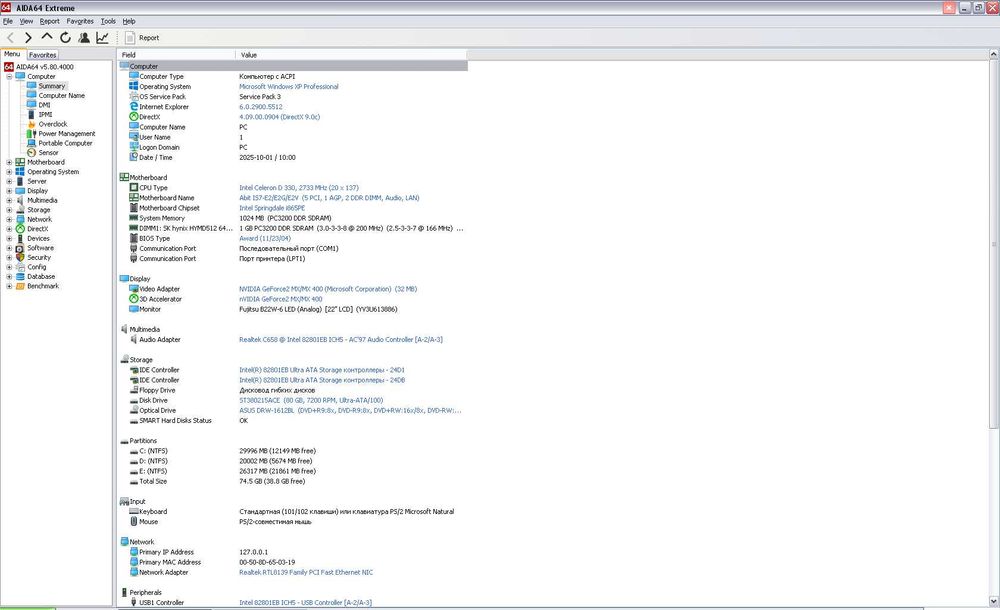Refresh the current page icon
1000x610 pixels.
65,38
